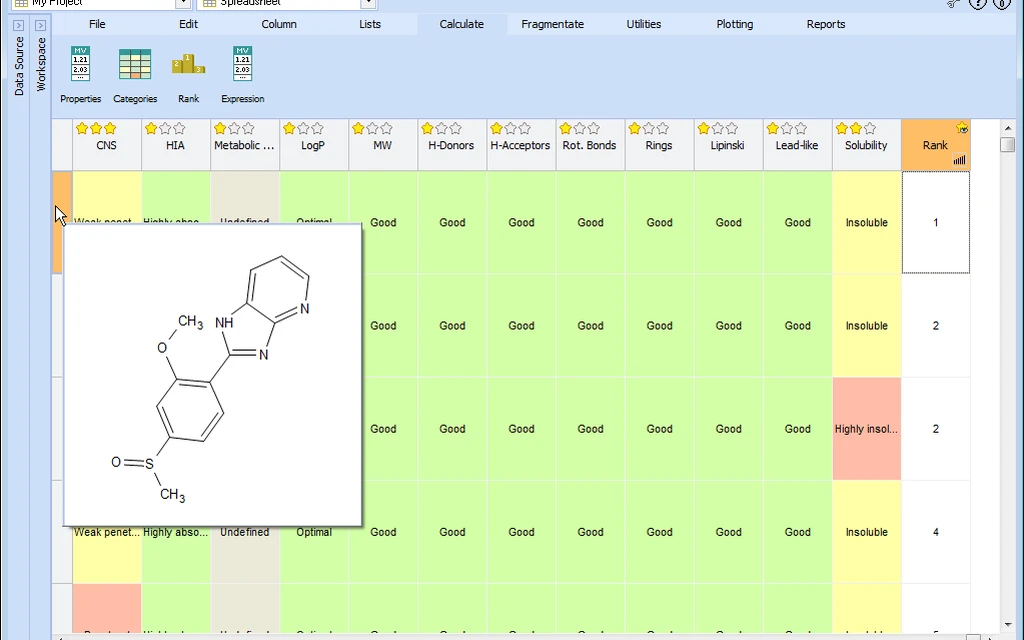Set Metabolic column star rating
1024x640 pixels.
(x=234, y=129)
